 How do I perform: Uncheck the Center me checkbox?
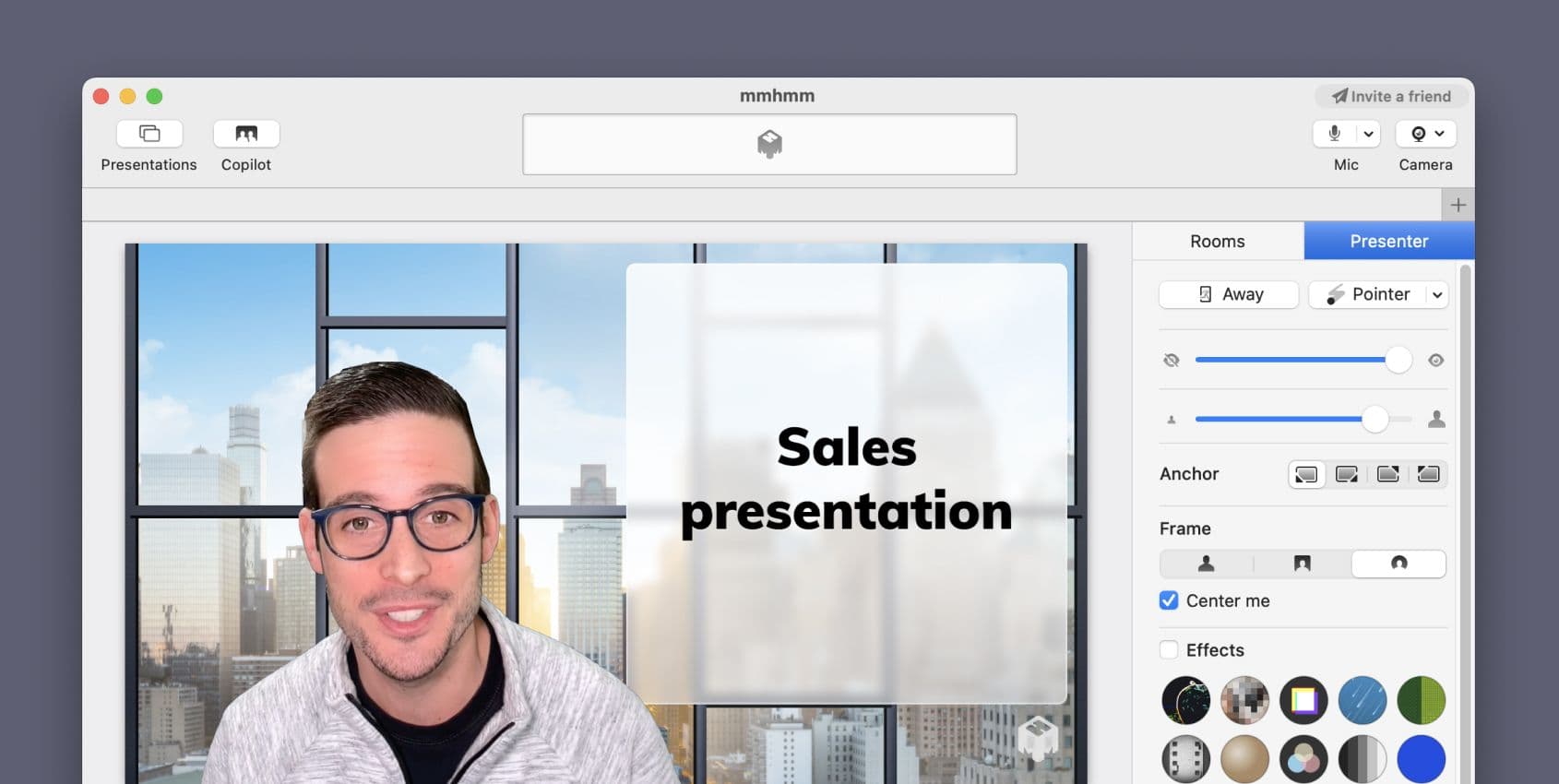1169,600
